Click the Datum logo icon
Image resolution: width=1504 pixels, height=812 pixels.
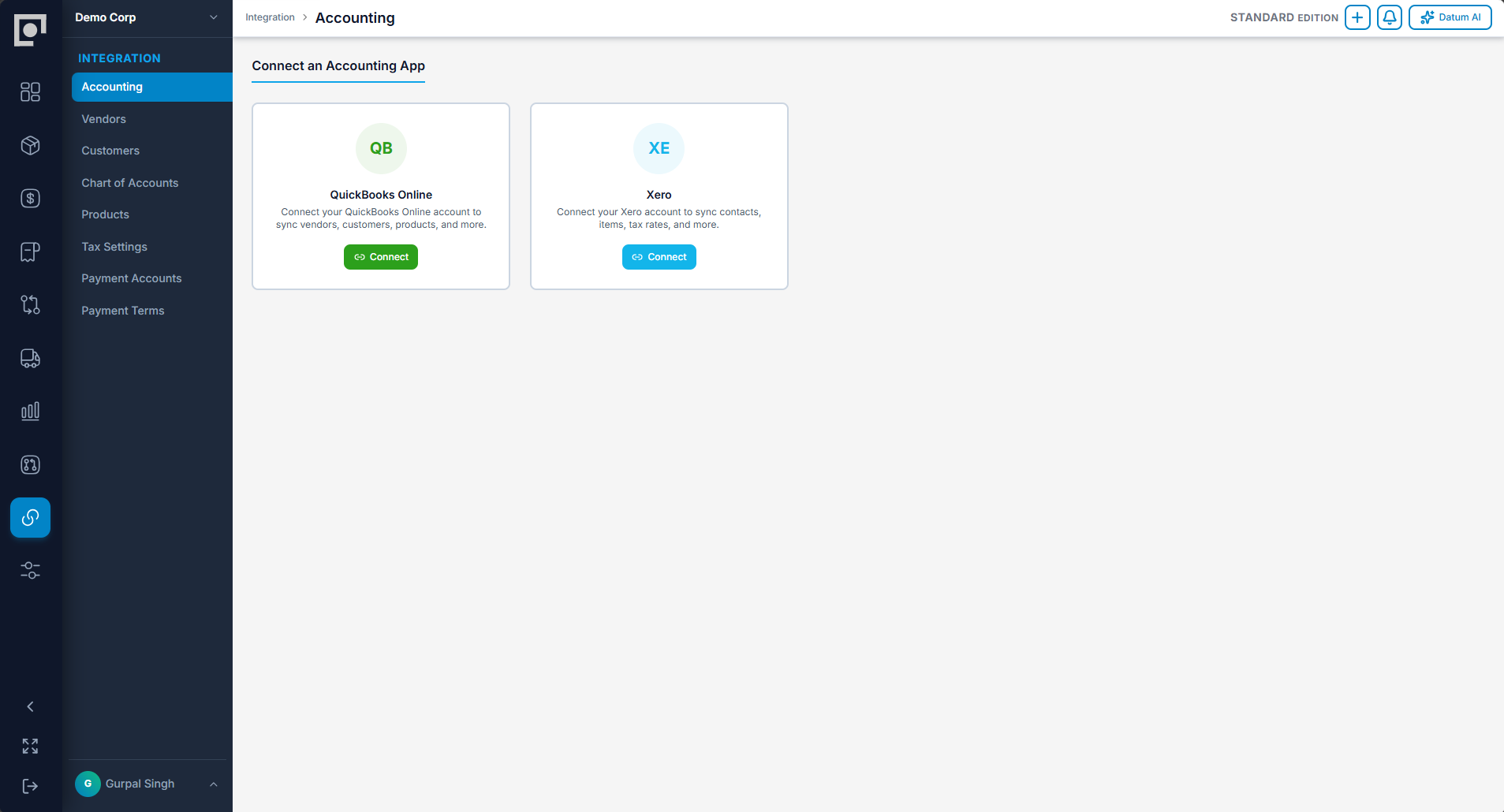click(30, 31)
